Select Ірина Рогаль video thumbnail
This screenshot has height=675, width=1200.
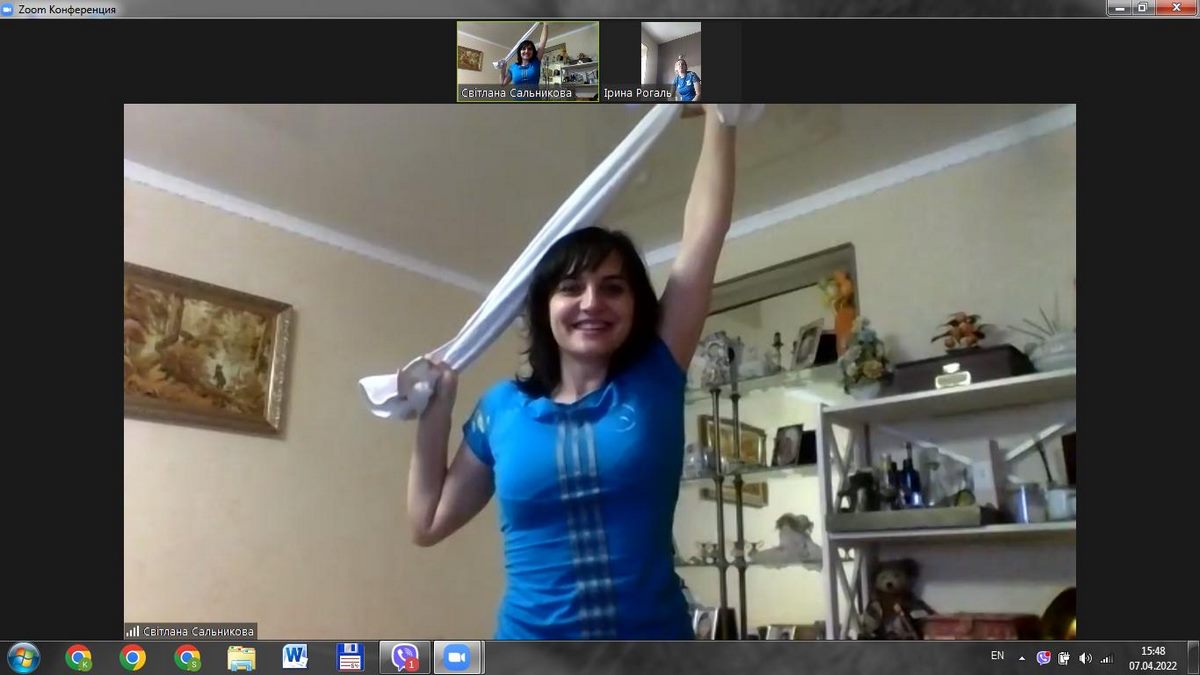pyautogui.click(x=671, y=61)
